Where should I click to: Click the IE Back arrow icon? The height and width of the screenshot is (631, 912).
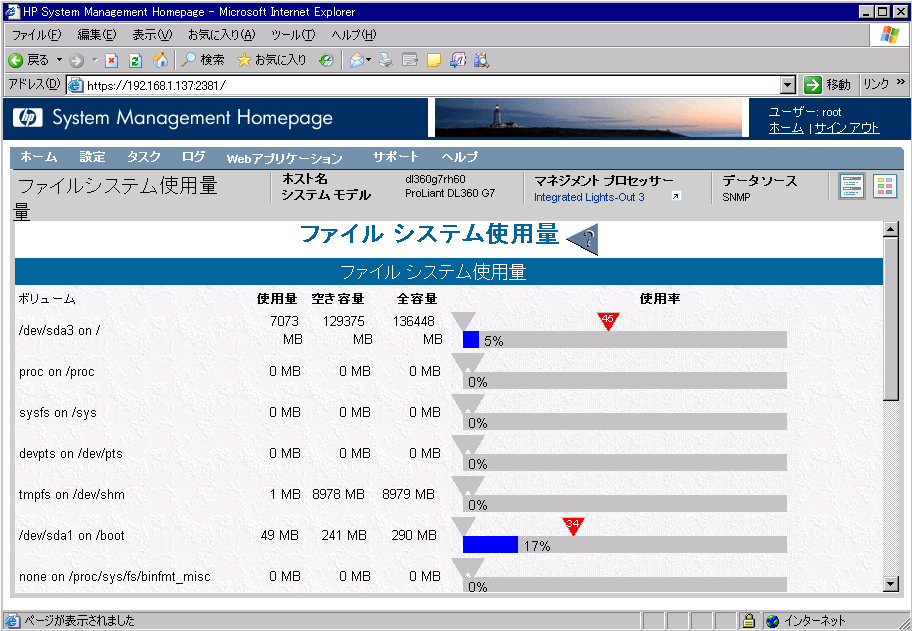click(16, 60)
